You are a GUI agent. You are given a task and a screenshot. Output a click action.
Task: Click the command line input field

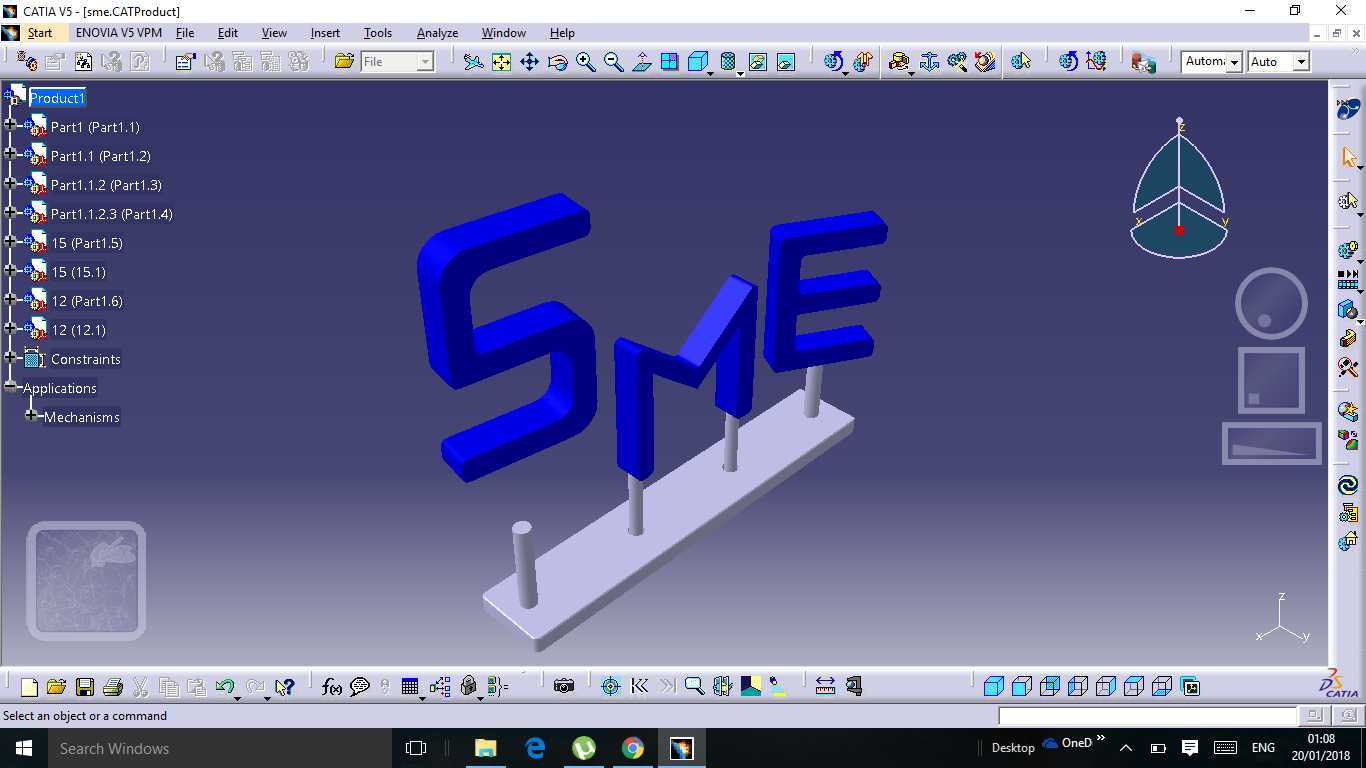click(1148, 716)
